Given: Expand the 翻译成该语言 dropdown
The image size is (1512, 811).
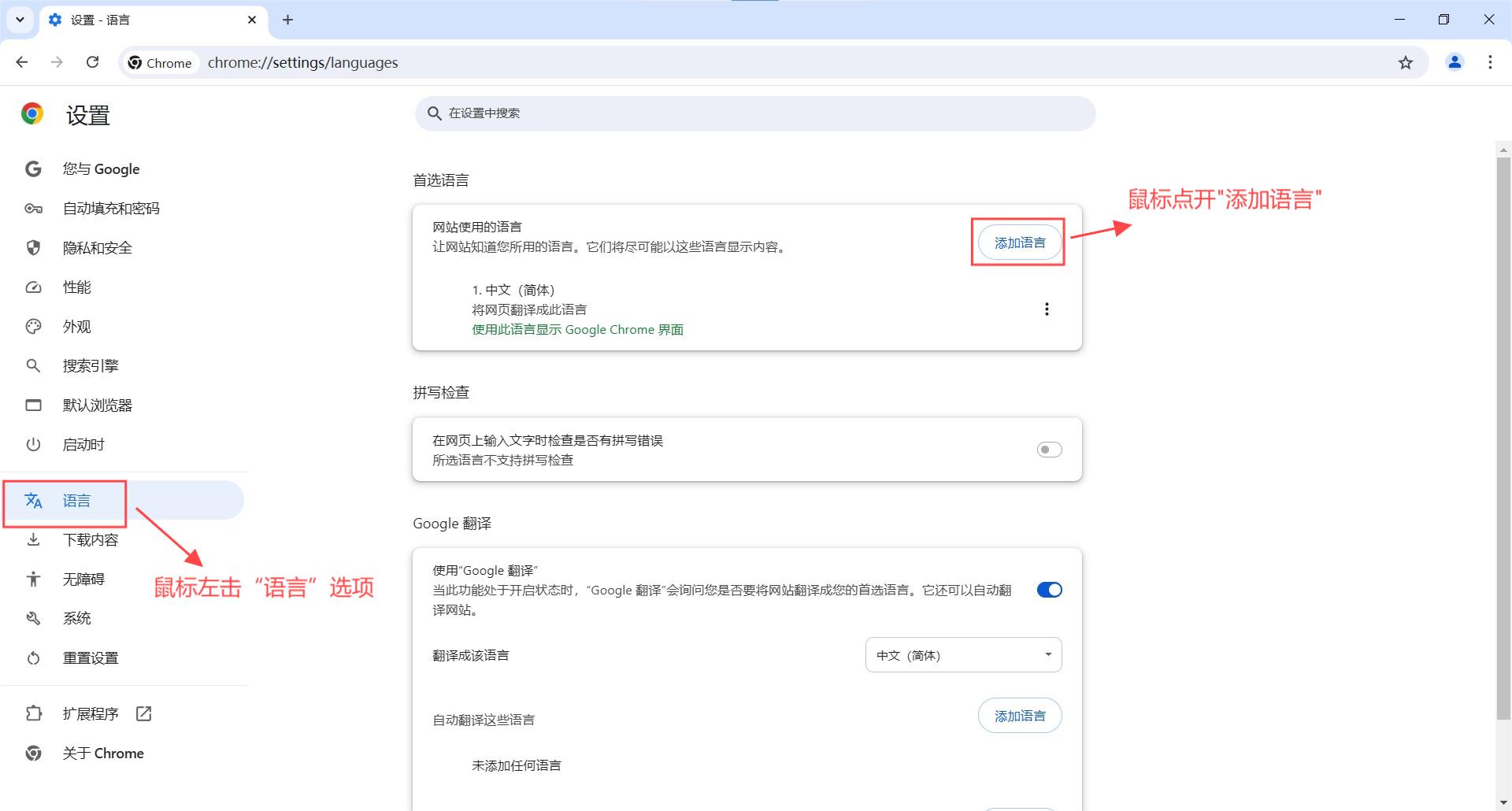Looking at the screenshot, I should pyautogui.click(x=963, y=655).
